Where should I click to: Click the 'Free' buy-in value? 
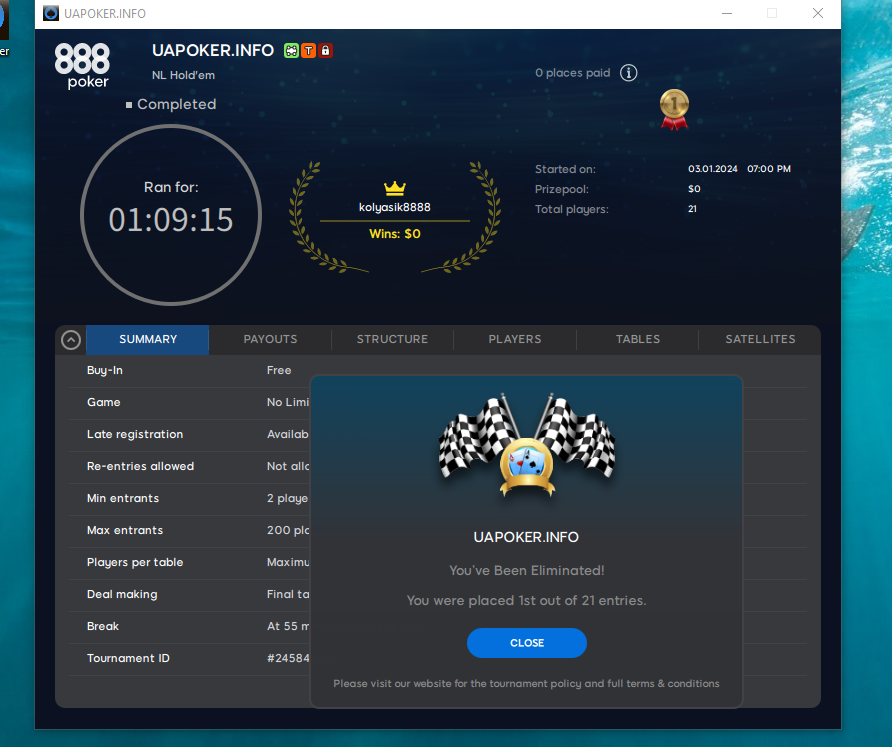(x=279, y=370)
